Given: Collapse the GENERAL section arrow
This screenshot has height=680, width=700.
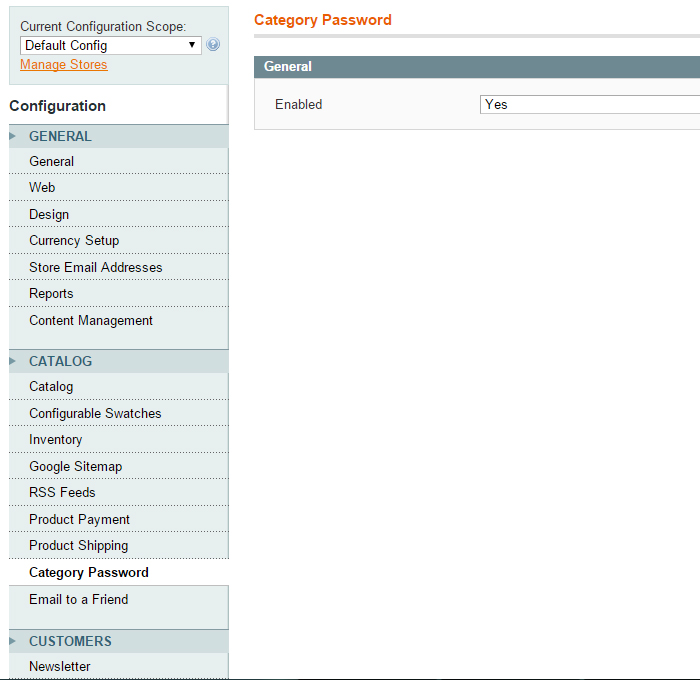Looking at the screenshot, I should click(13, 136).
